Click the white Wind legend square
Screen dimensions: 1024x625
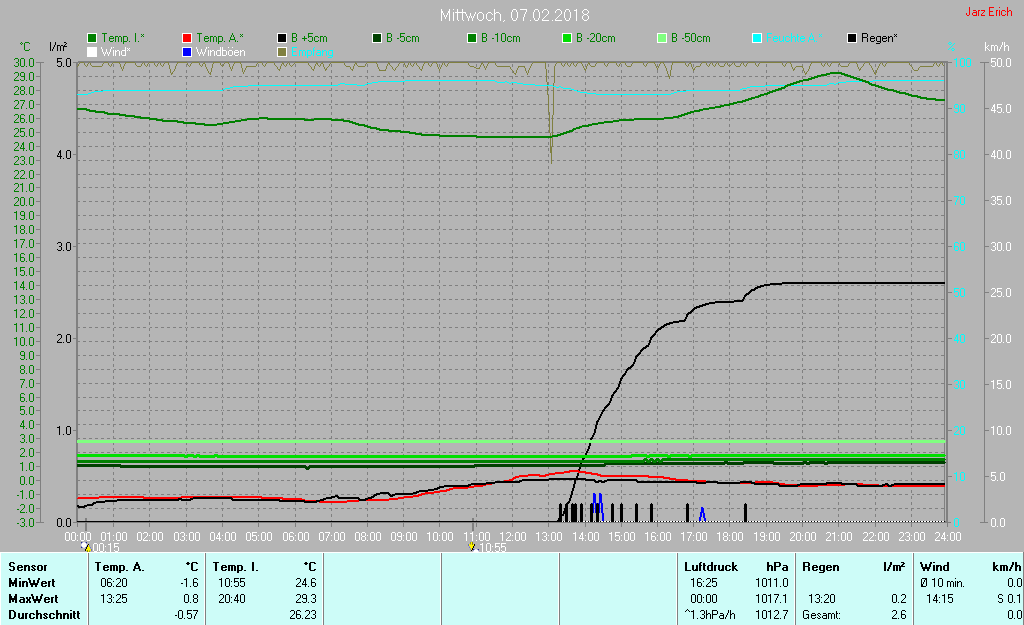[x=93, y=51]
